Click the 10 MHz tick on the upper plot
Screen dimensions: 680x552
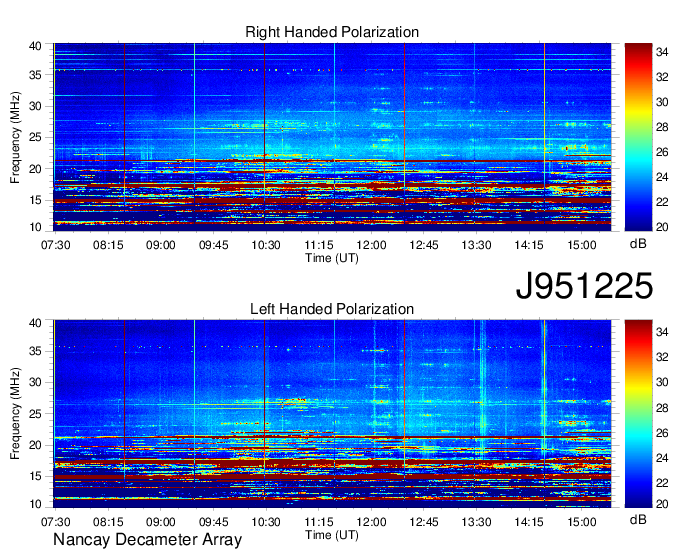[35, 227]
